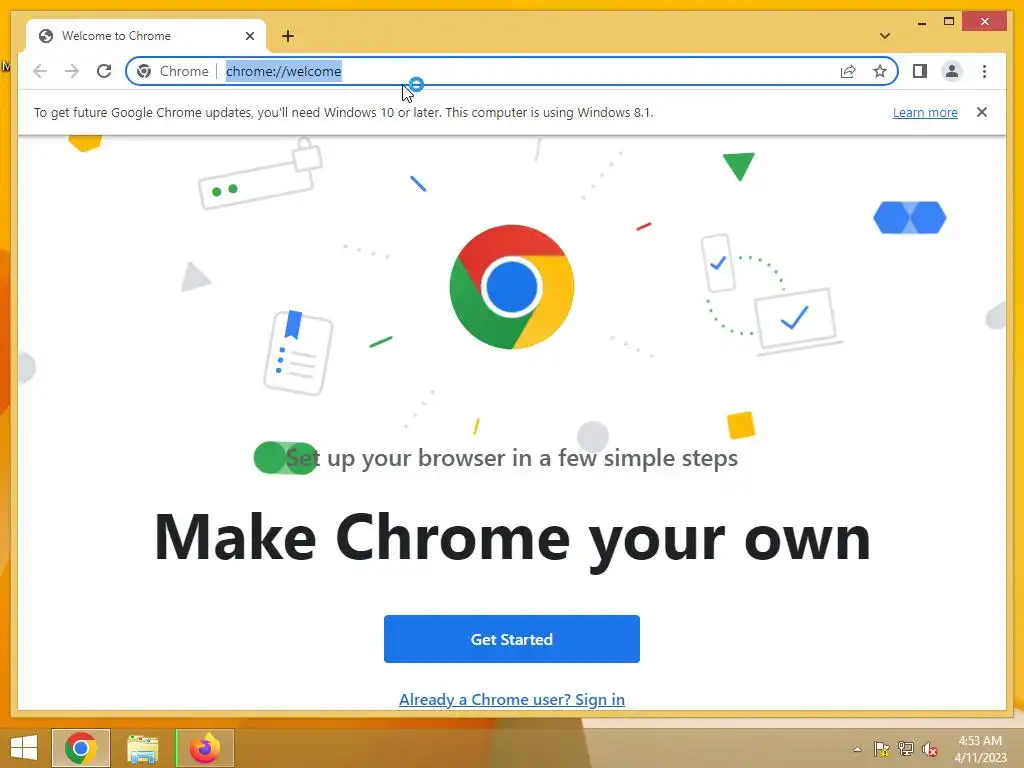1024x768 pixels.
Task: Open the profile avatar menu
Action: (952, 71)
